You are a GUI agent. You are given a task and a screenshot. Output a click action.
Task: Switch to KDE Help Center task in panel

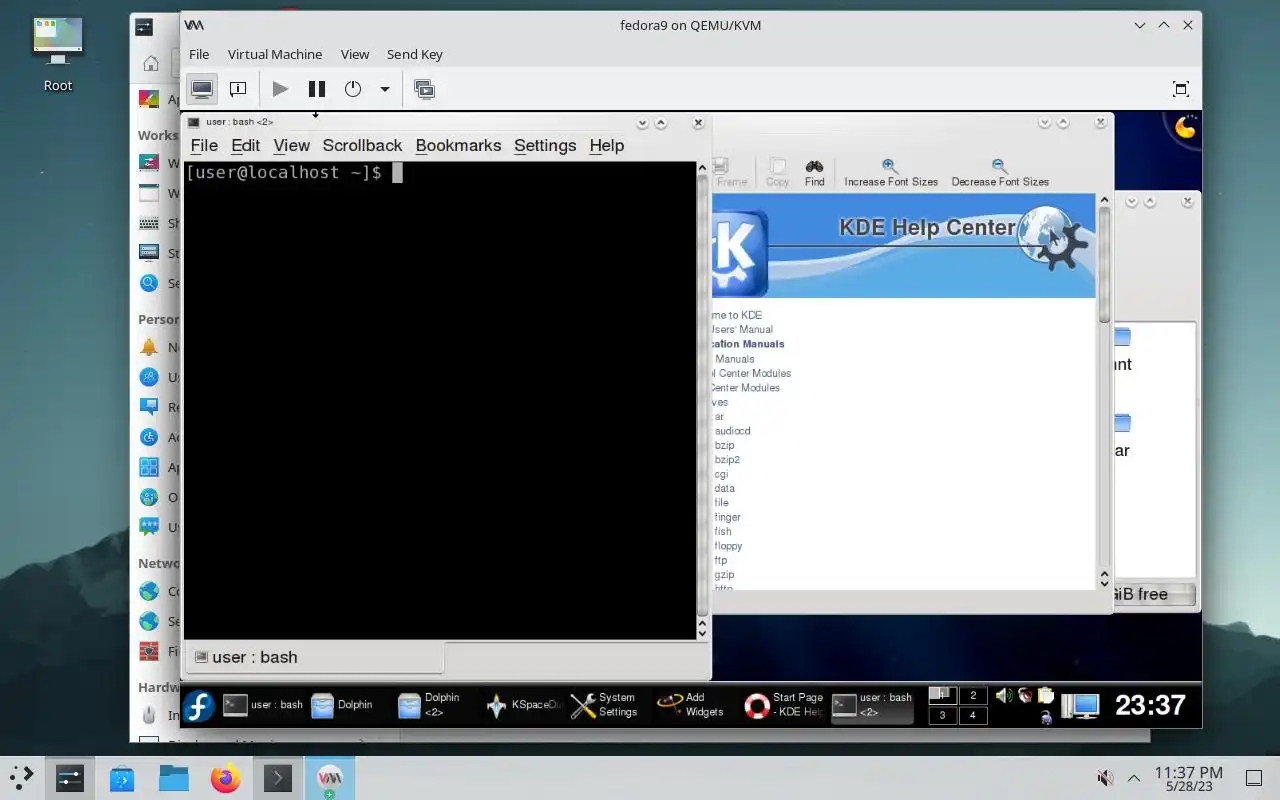tap(783, 705)
